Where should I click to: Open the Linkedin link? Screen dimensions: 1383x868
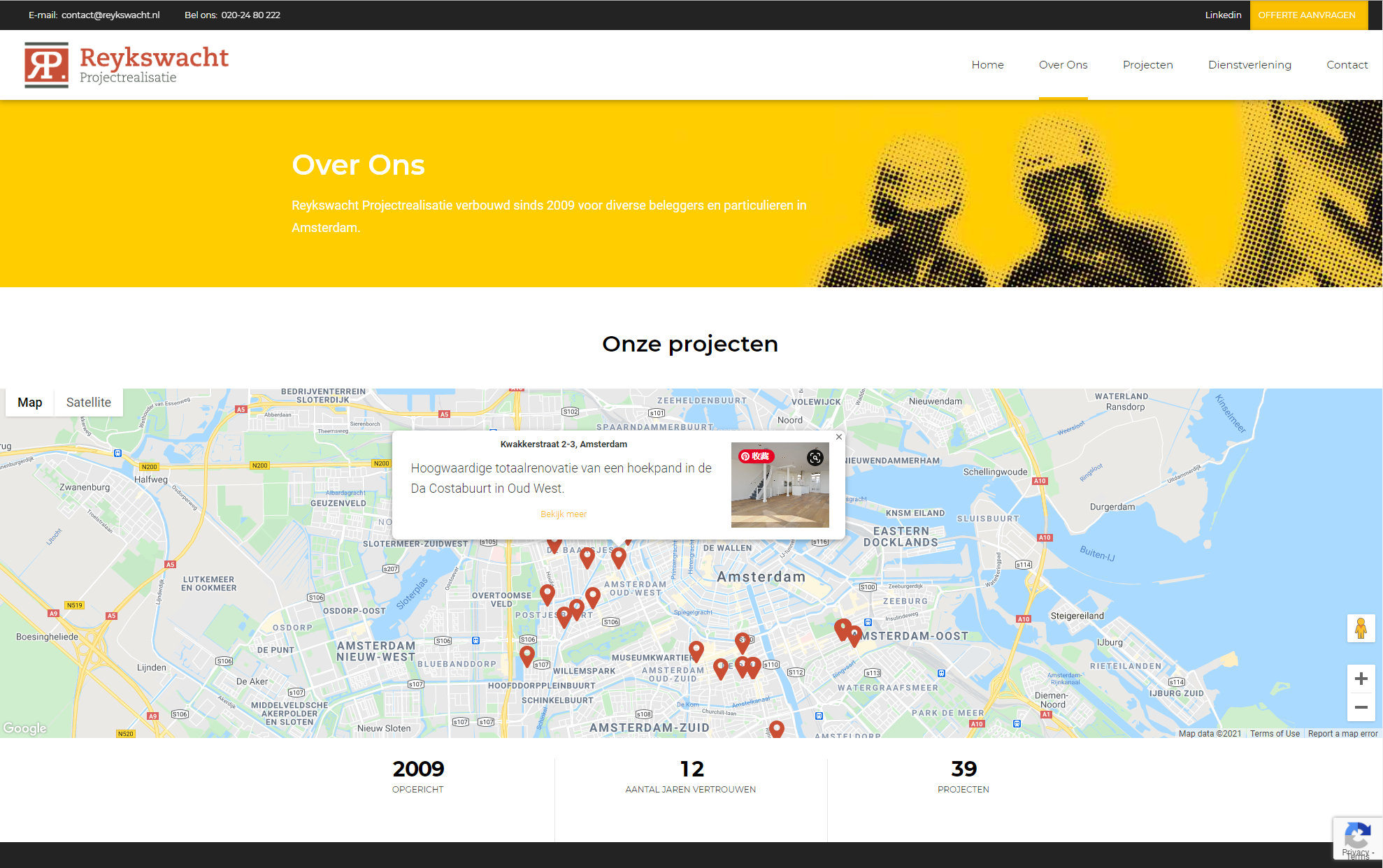(x=1223, y=15)
